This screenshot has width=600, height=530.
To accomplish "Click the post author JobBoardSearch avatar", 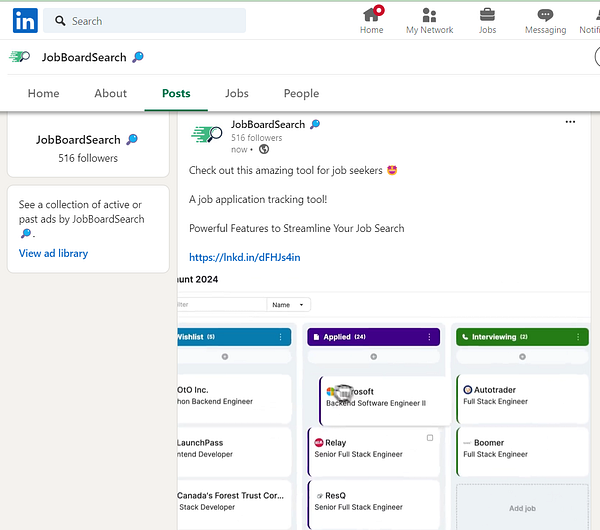I will (x=207, y=134).
